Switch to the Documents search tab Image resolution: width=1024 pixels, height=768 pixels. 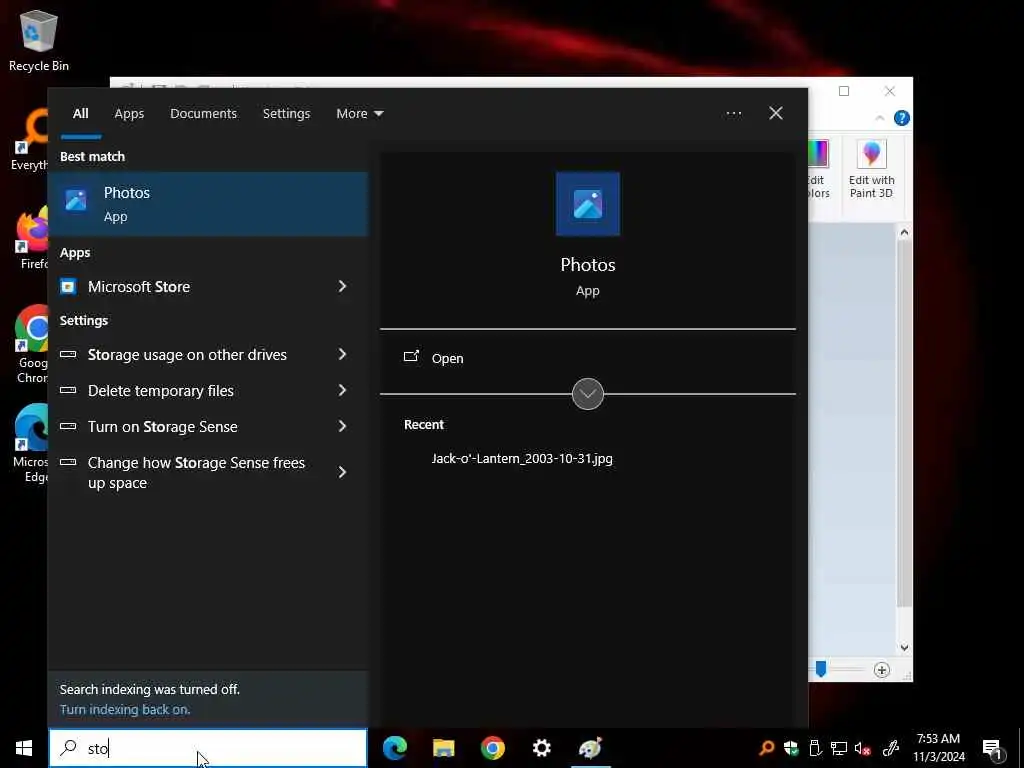[x=203, y=114]
